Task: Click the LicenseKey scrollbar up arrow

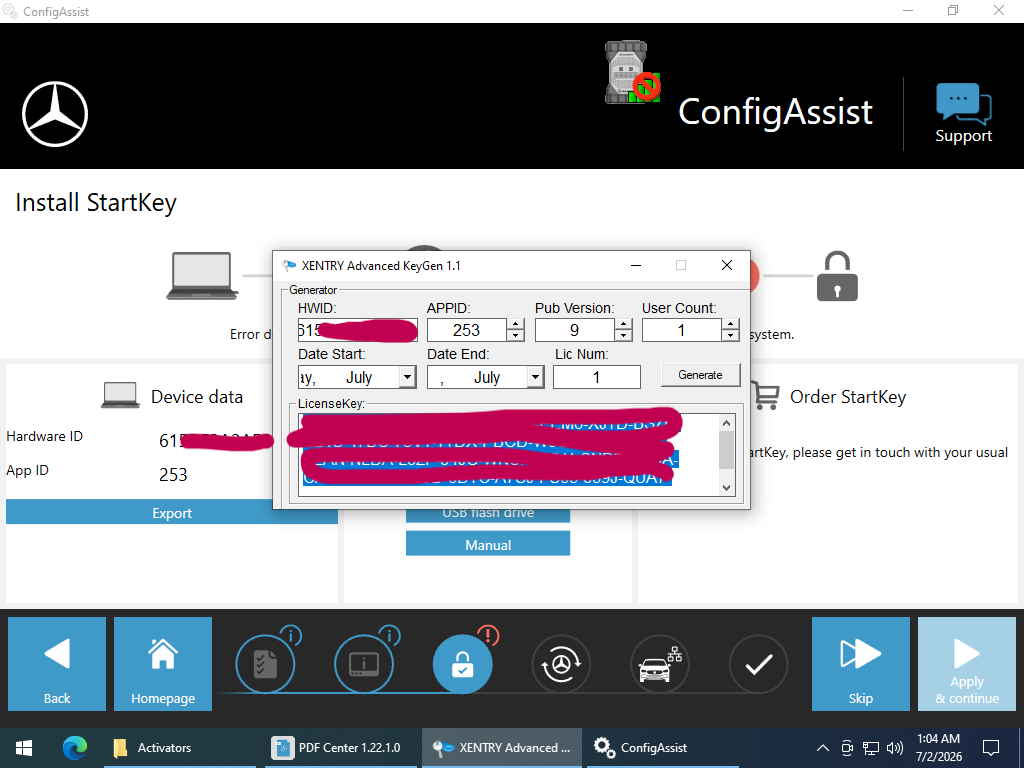Action: coord(726,423)
